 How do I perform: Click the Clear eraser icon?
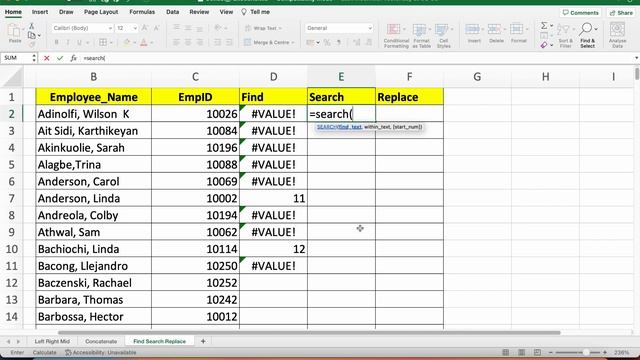coord(544,45)
